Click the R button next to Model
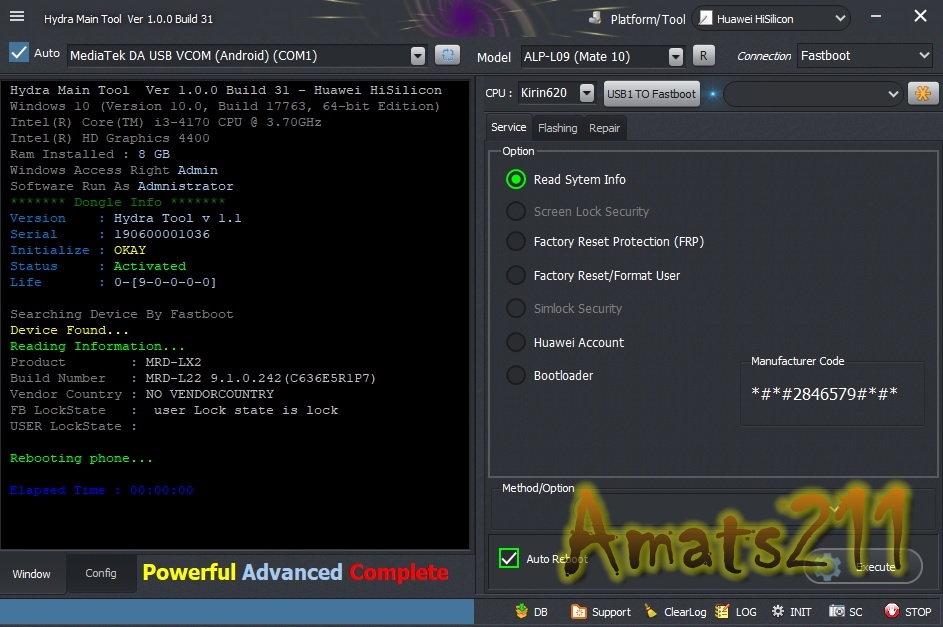 pos(703,56)
